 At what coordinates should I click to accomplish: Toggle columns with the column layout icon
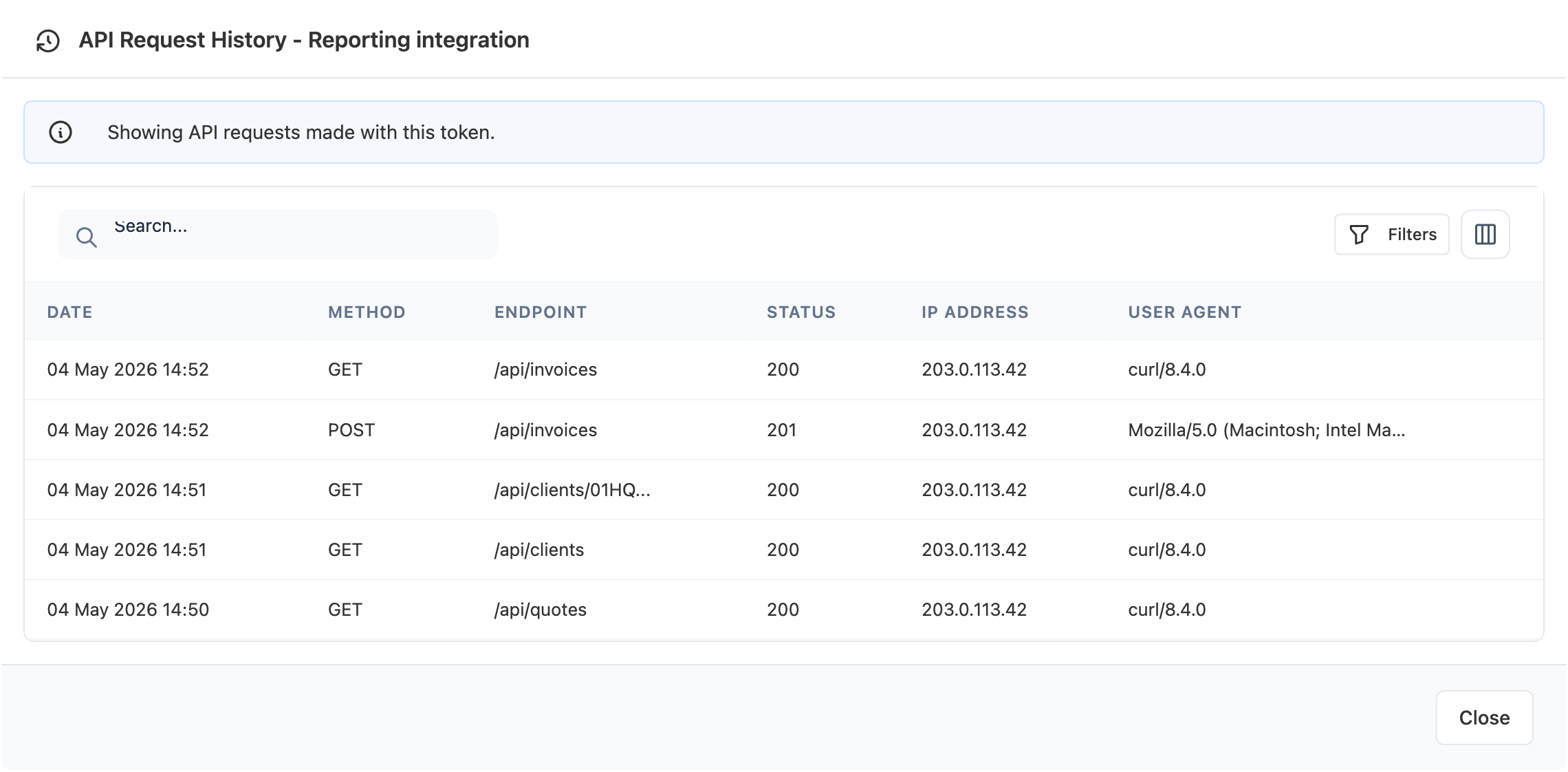click(1485, 235)
